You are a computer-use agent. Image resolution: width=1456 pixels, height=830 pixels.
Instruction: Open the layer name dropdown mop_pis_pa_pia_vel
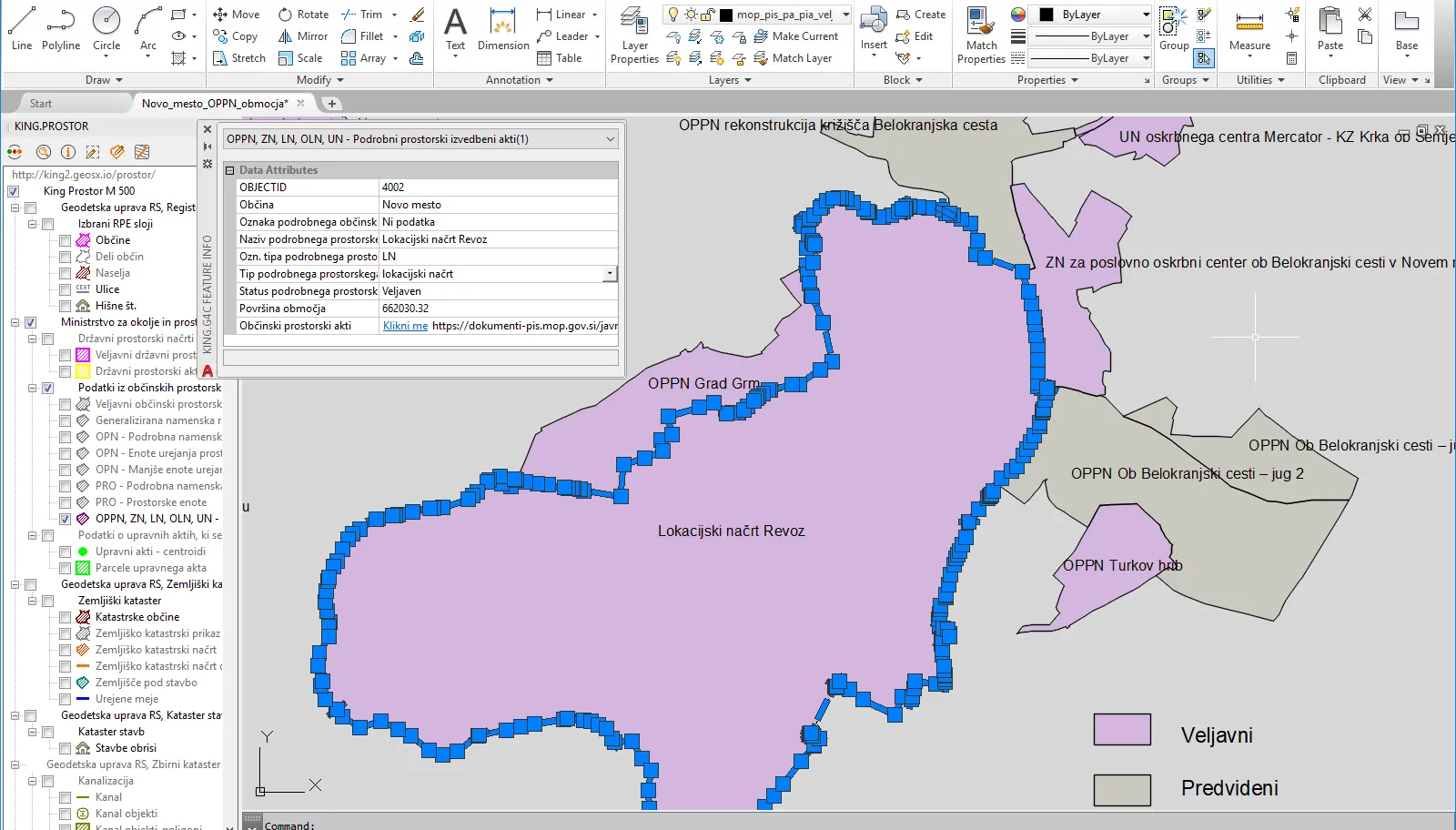(x=845, y=15)
